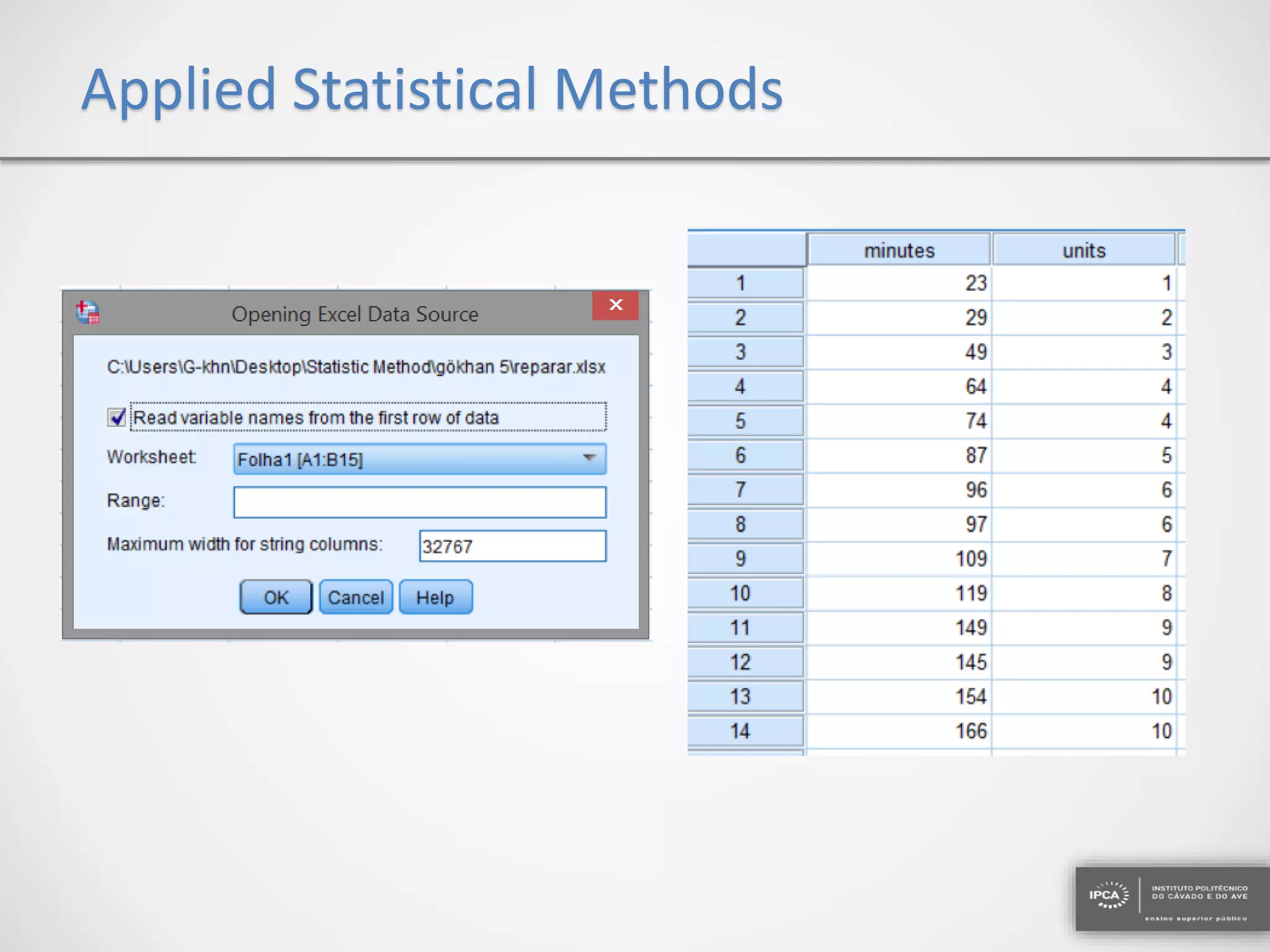Select row header 7 in data table
Screen dimensions: 1270x952
pos(746,490)
